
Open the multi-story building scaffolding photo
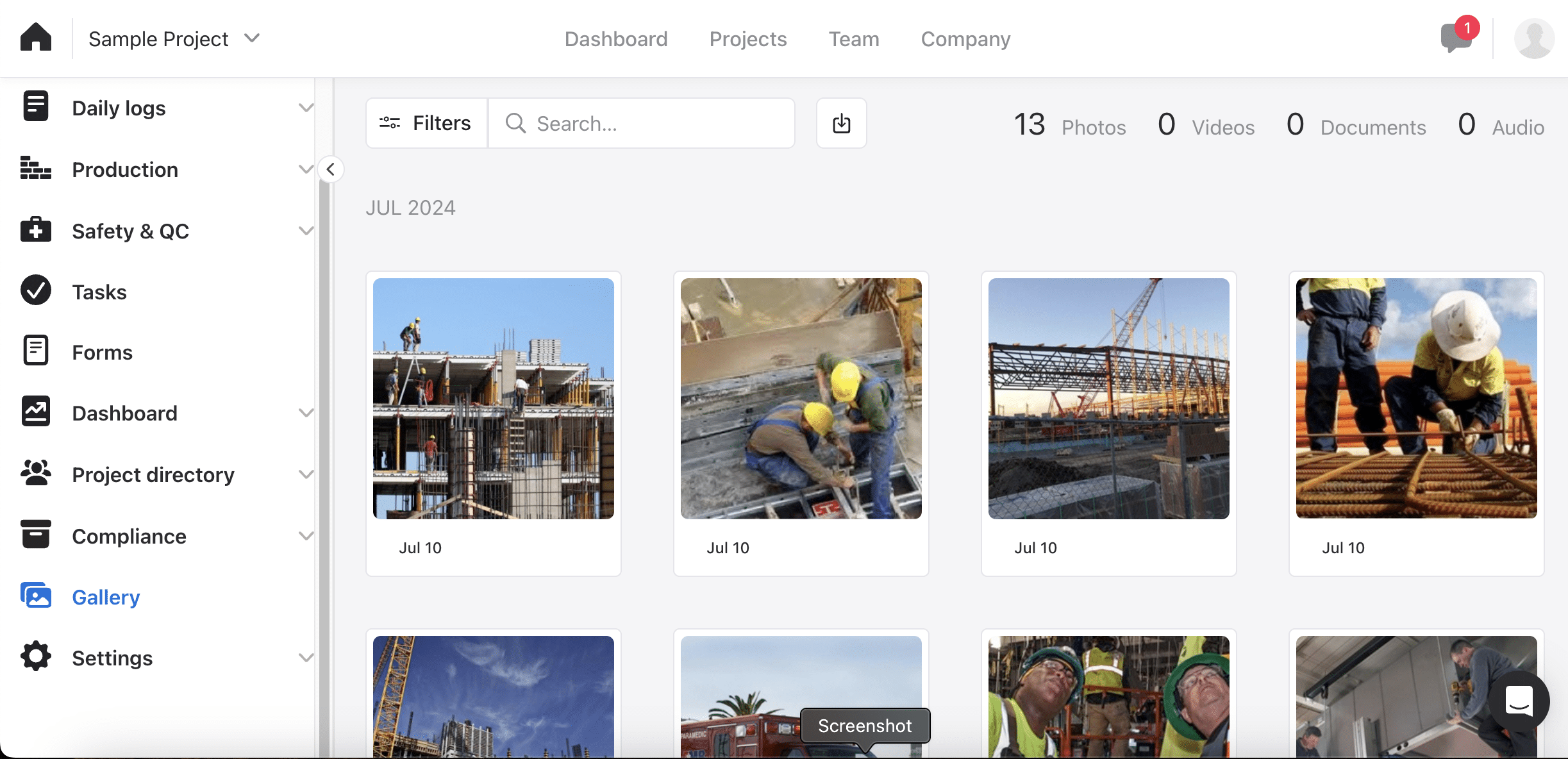pos(494,398)
